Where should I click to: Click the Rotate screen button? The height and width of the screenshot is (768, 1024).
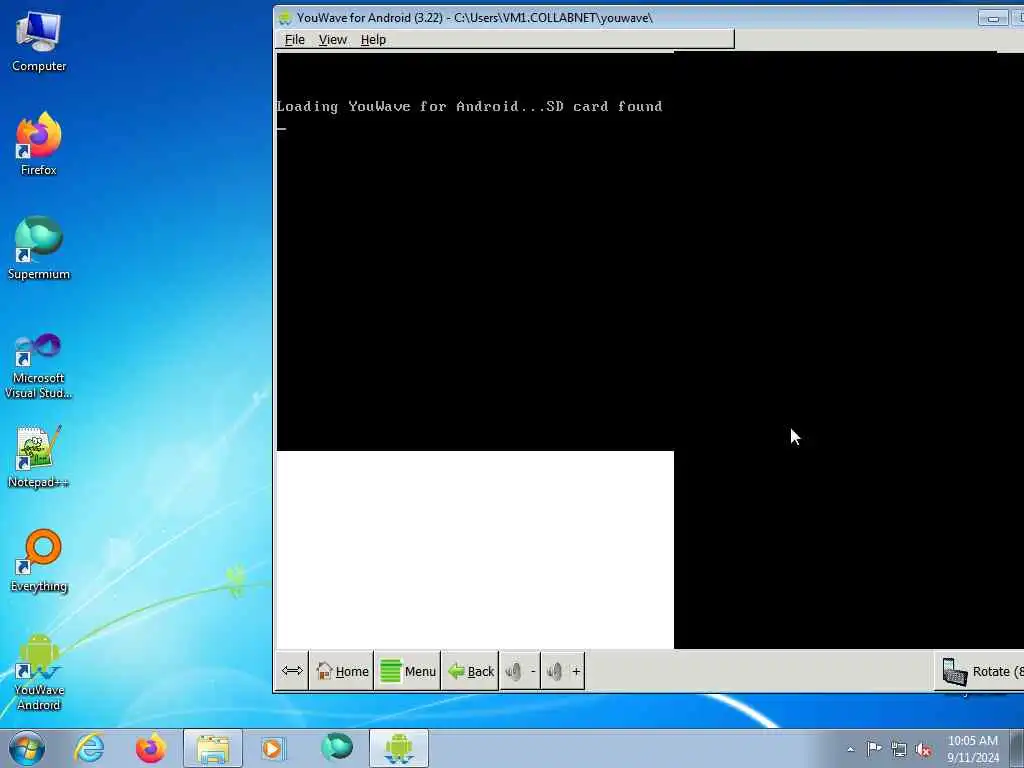[x=980, y=671]
